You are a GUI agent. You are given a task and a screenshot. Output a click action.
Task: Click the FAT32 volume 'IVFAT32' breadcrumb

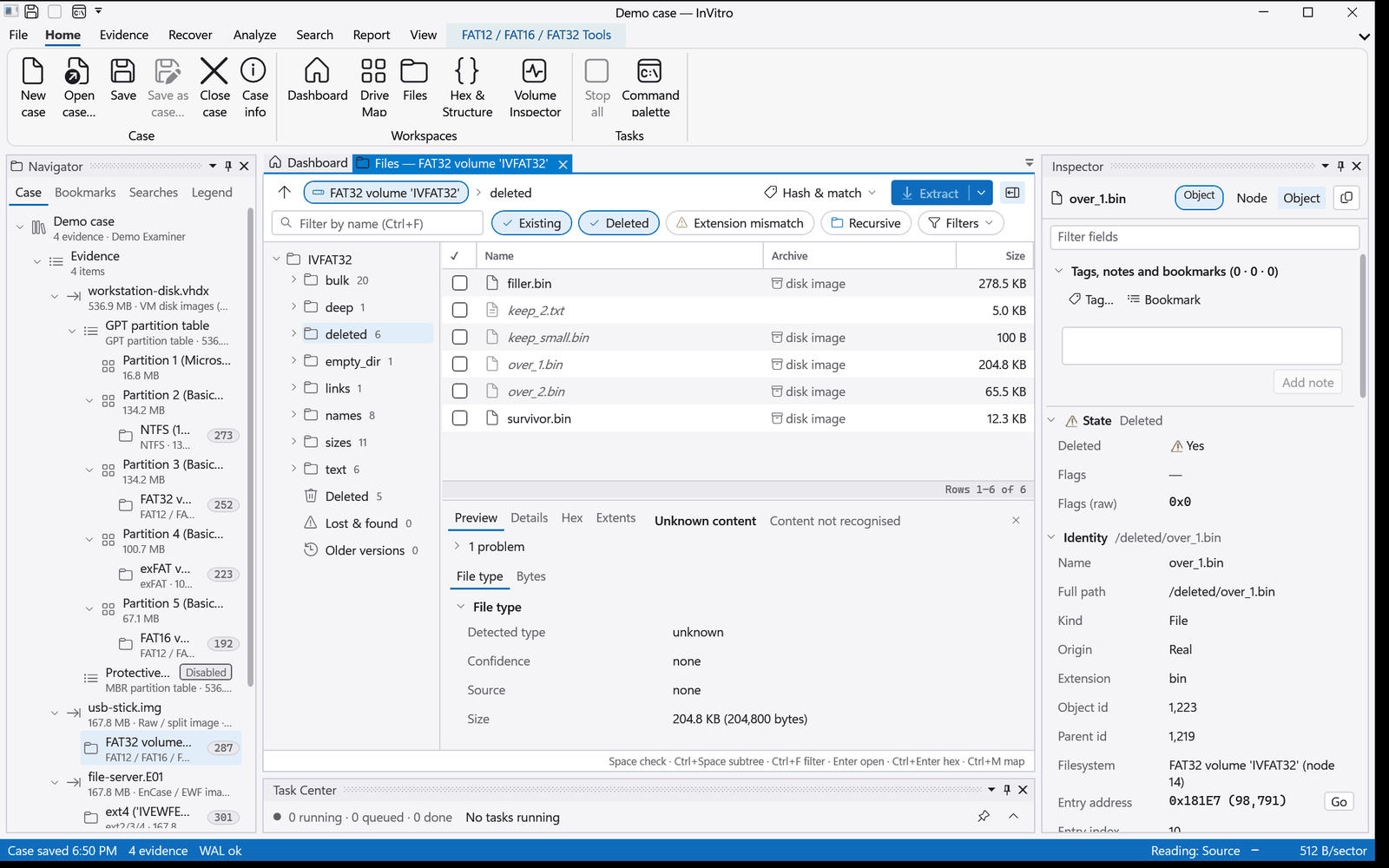tap(385, 193)
